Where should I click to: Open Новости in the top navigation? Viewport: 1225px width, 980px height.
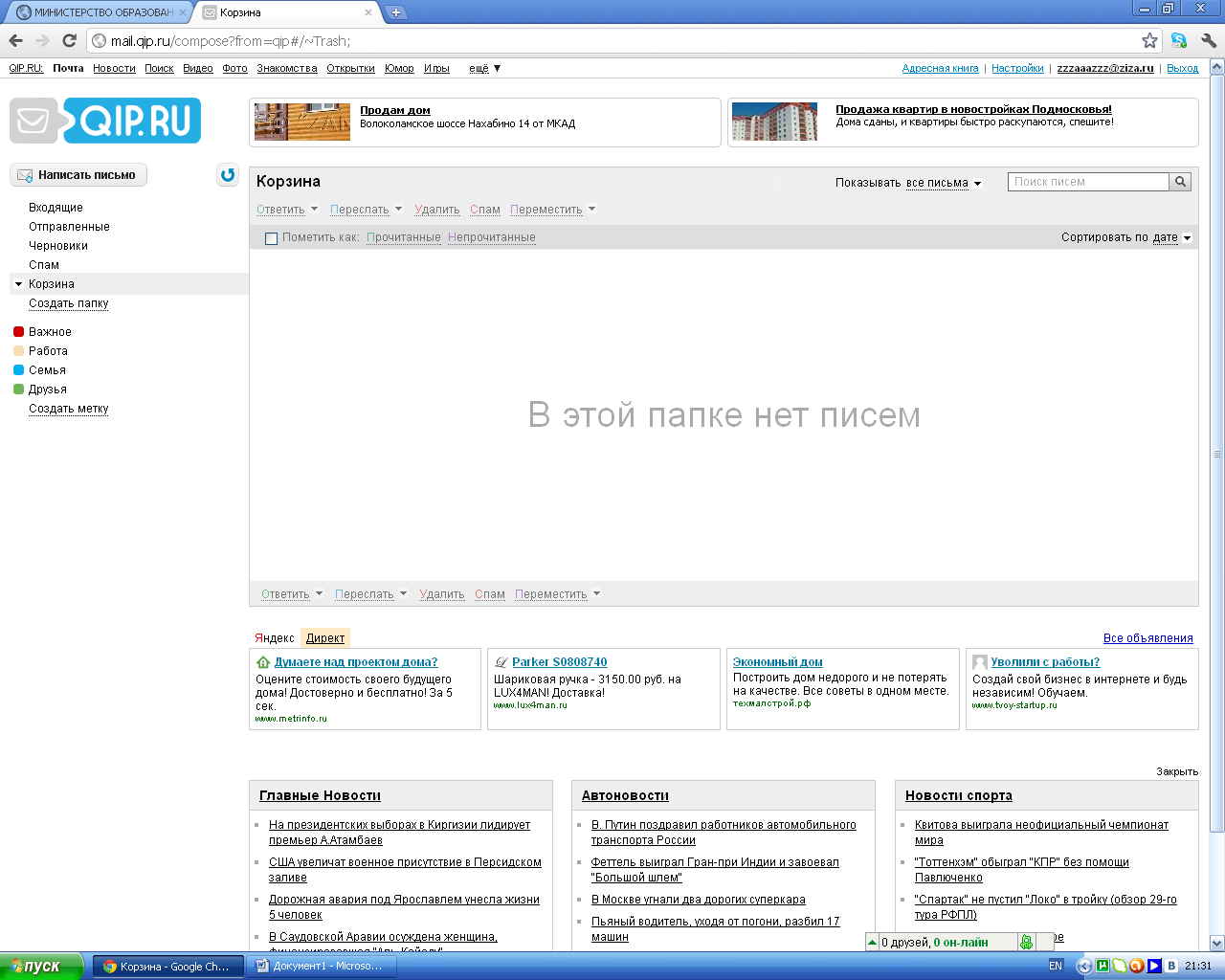pyautogui.click(x=114, y=68)
